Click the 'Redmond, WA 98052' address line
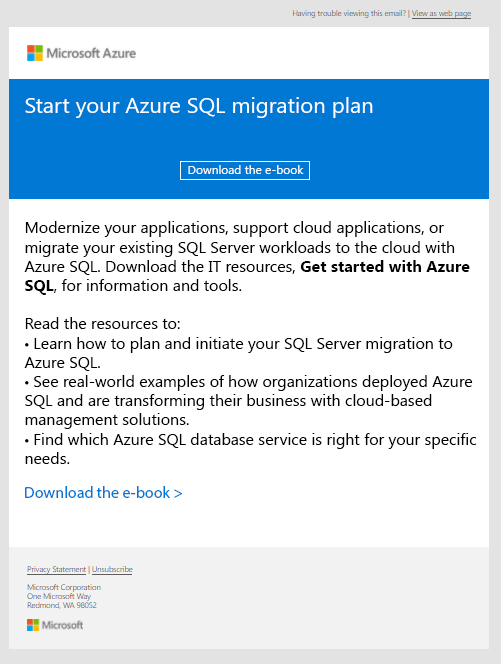The width and height of the screenshot is (501, 664). click(x=62, y=605)
